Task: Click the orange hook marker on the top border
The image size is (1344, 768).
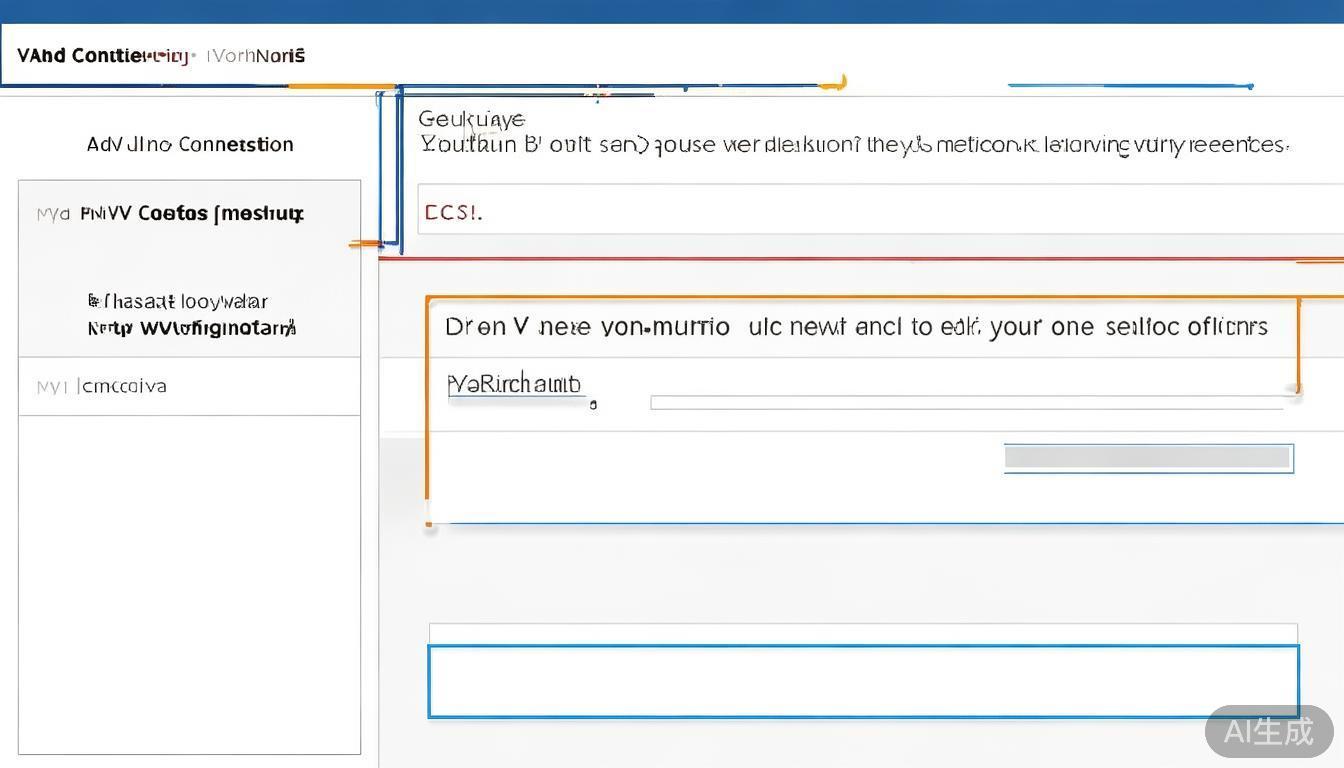Action: pyautogui.click(x=835, y=84)
